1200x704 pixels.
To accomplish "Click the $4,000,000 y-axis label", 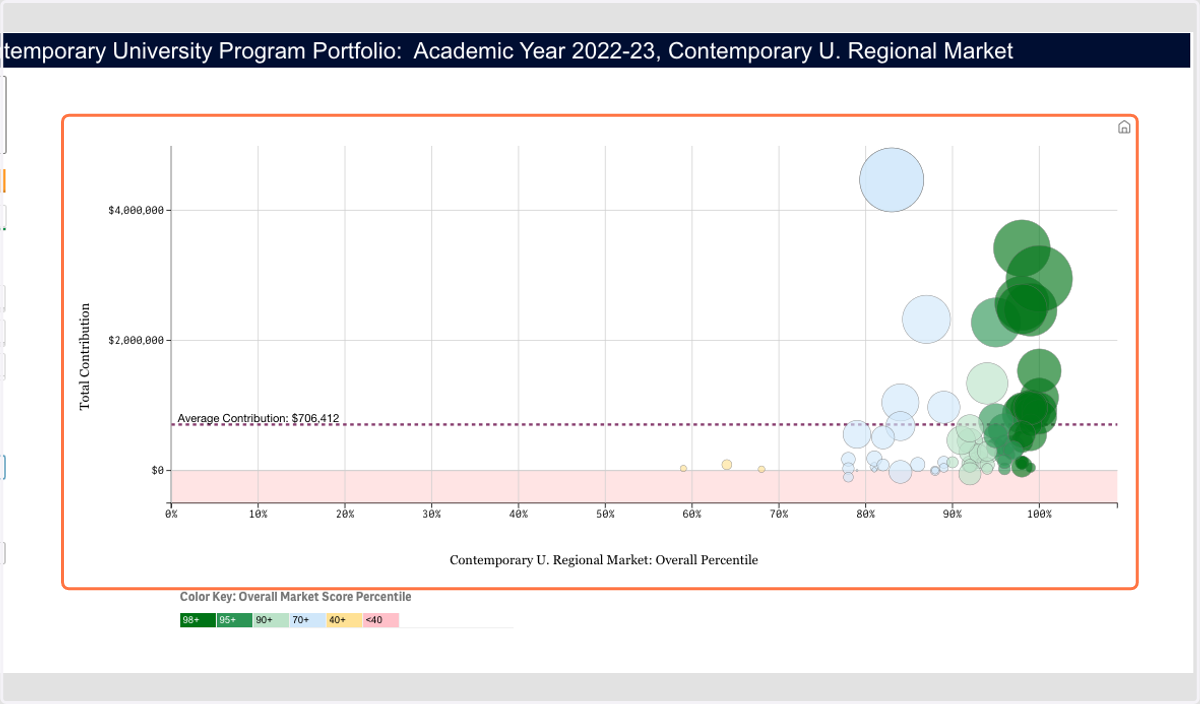I will click(135, 211).
